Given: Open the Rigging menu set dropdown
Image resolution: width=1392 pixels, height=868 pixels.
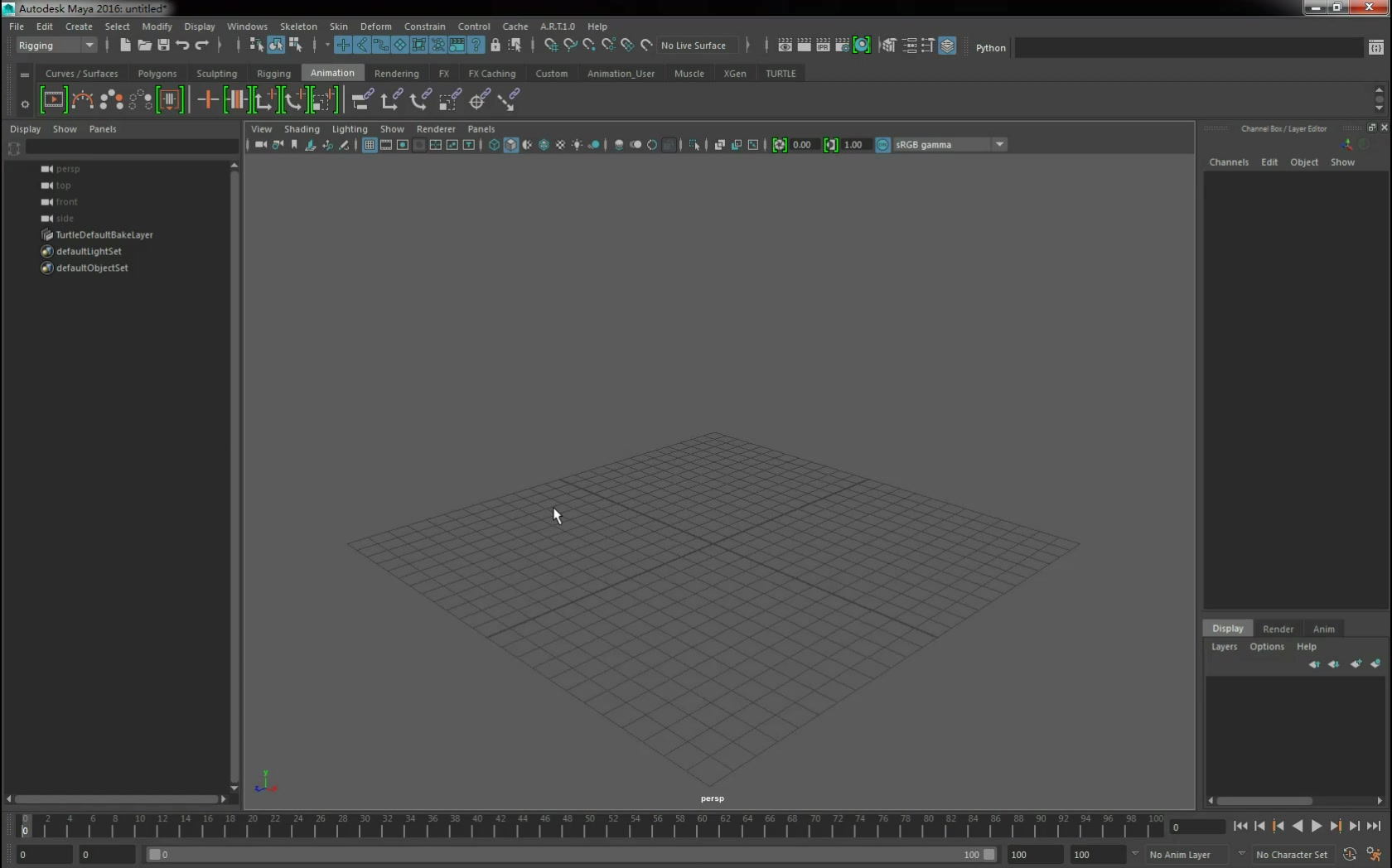Looking at the screenshot, I should coord(56,46).
